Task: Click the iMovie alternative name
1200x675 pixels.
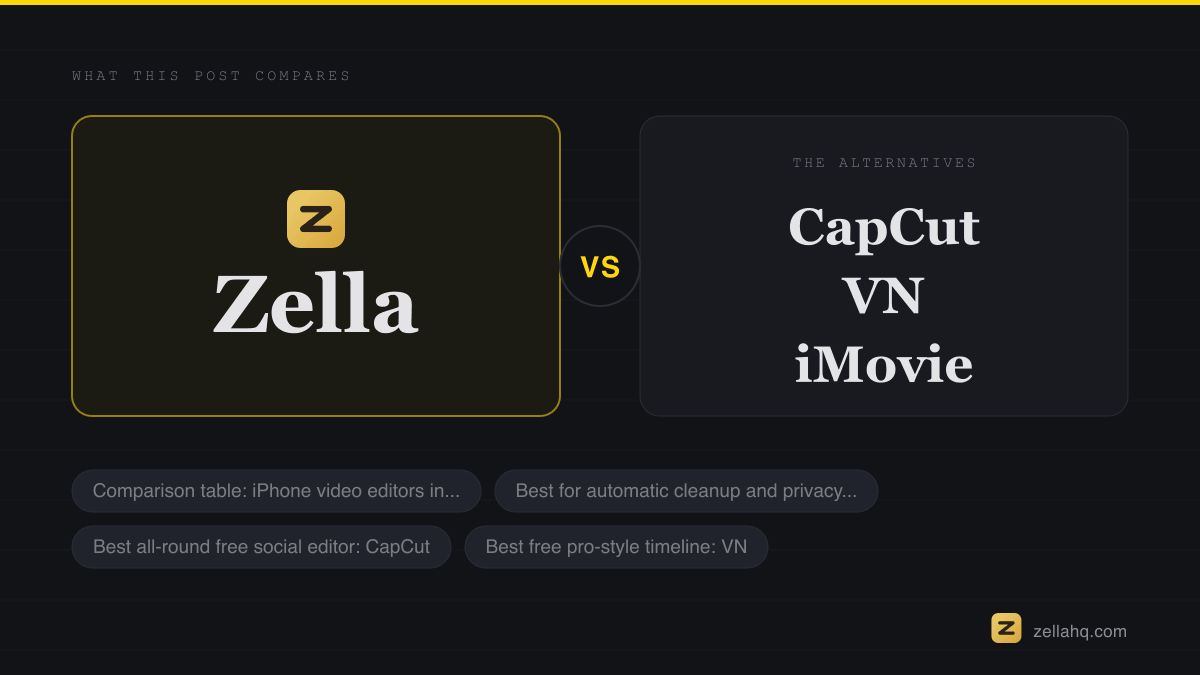Action: click(x=884, y=364)
